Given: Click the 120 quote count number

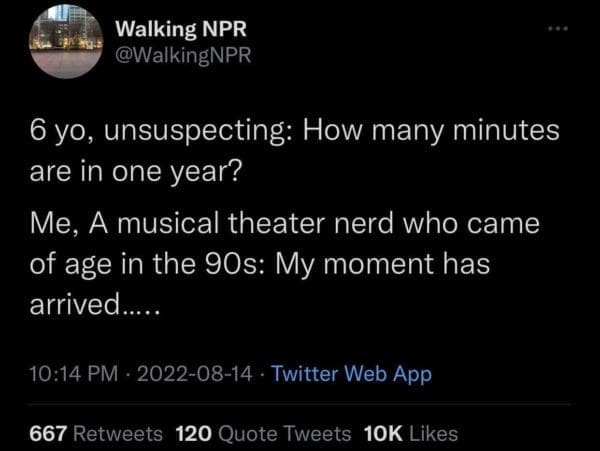Looking at the screenshot, I should click(x=190, y=433).
